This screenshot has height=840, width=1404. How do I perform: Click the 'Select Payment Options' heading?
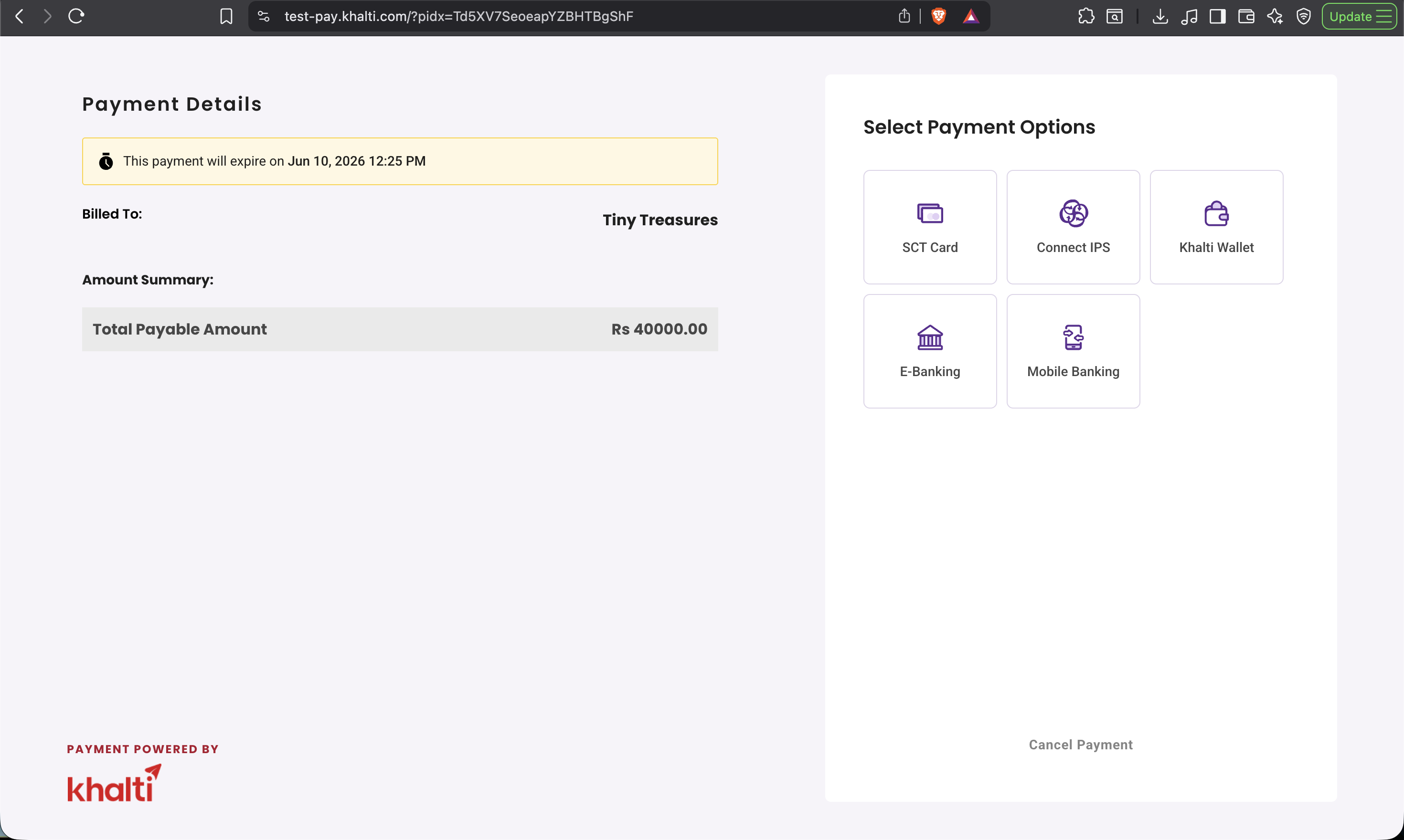tap(979, 127)
